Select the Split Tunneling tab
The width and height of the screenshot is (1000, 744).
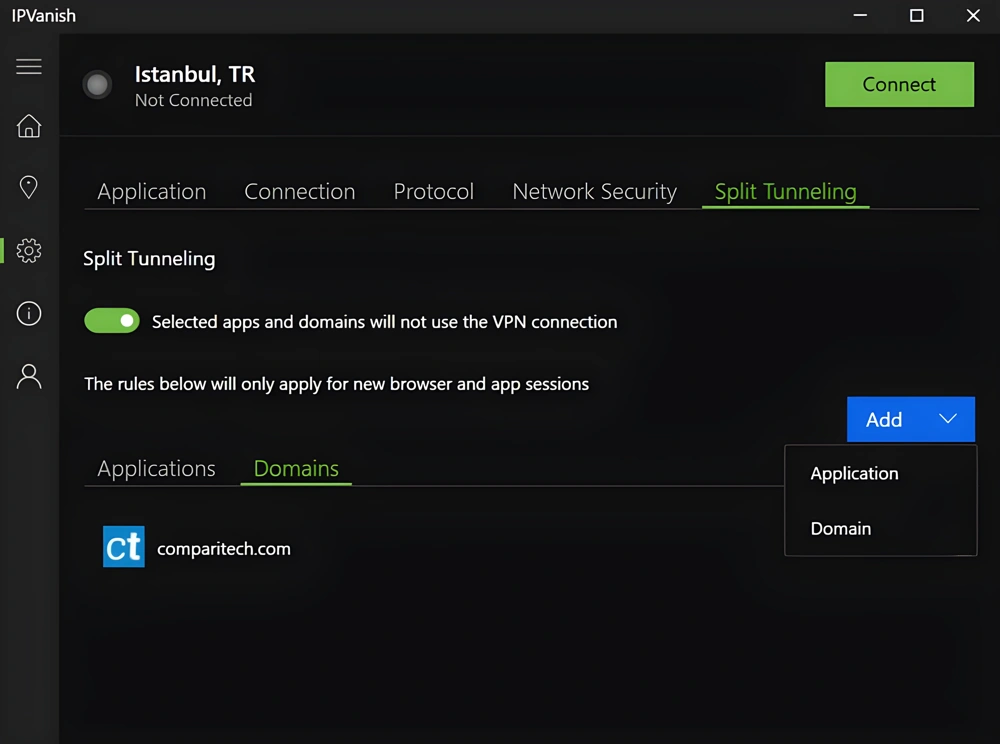[786, 191]
